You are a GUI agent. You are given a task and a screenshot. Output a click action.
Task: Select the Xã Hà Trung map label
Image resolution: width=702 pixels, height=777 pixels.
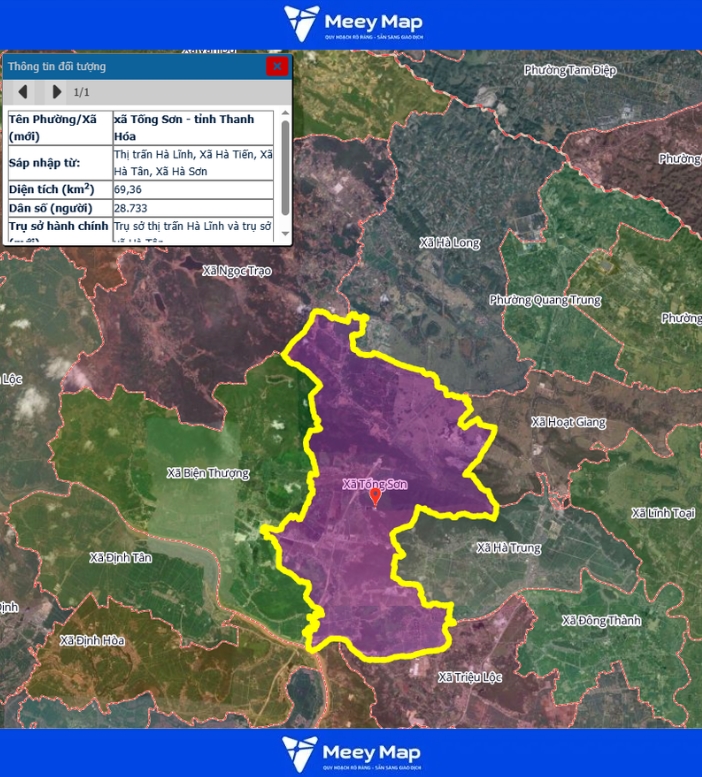508,548
